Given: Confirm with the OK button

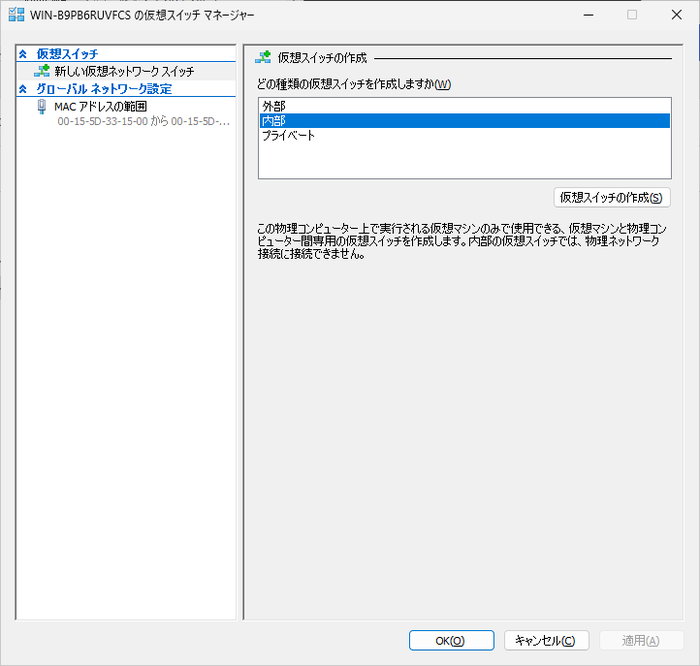Looking at the screenshot, I should pyautogui.click(x=451, y=640).
